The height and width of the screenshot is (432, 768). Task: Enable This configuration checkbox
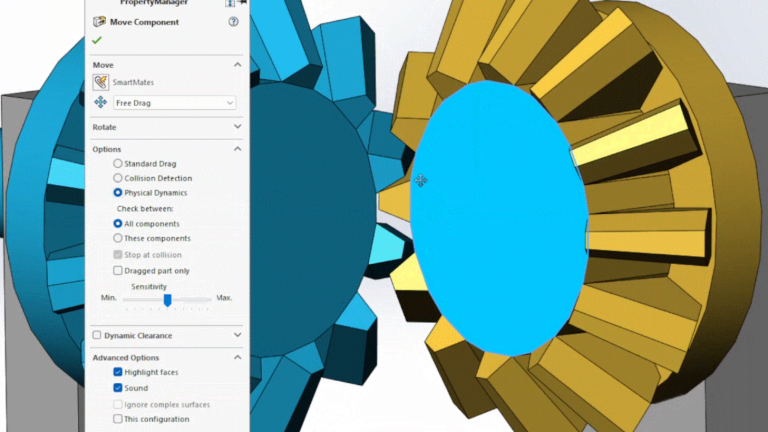tap(118, 419)
